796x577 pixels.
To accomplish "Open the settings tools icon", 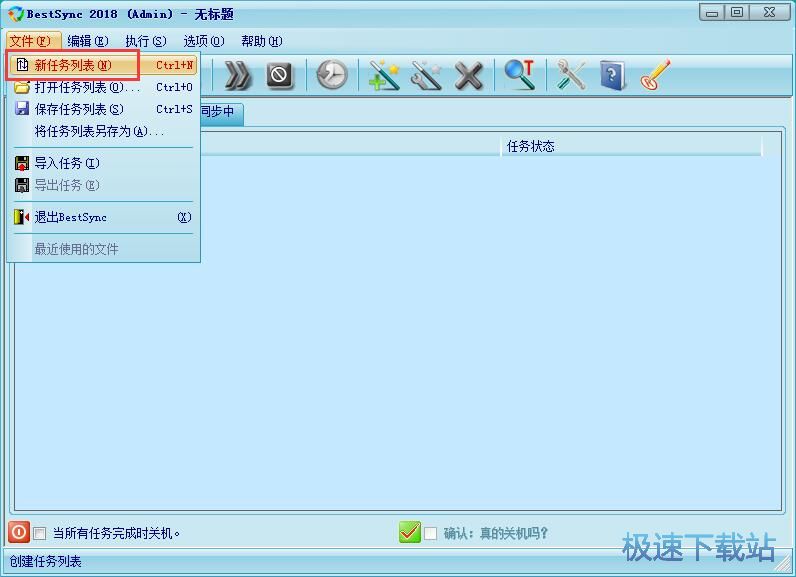I will tap(571, 76).
